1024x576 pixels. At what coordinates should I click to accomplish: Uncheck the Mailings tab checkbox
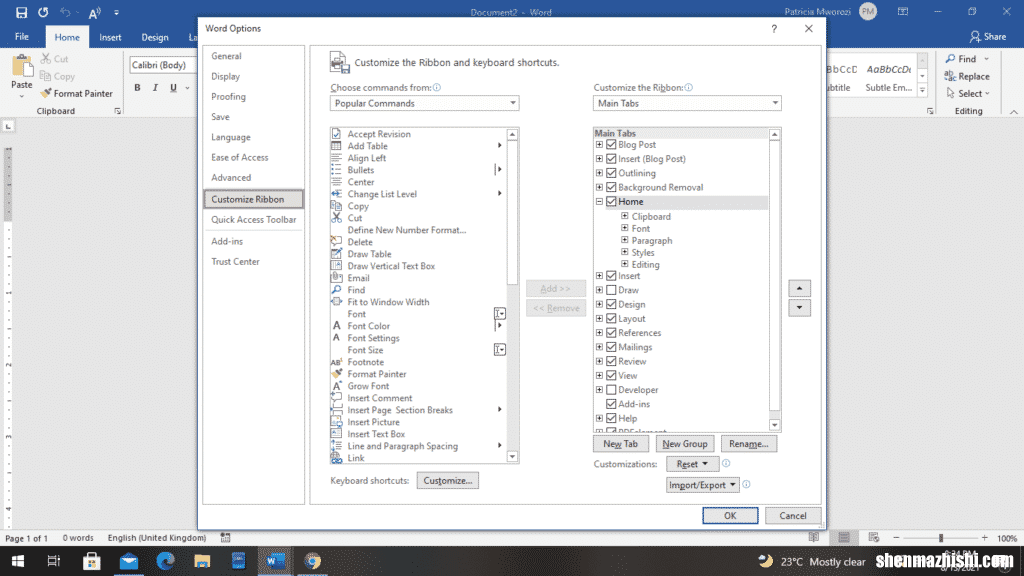(611, 347)
